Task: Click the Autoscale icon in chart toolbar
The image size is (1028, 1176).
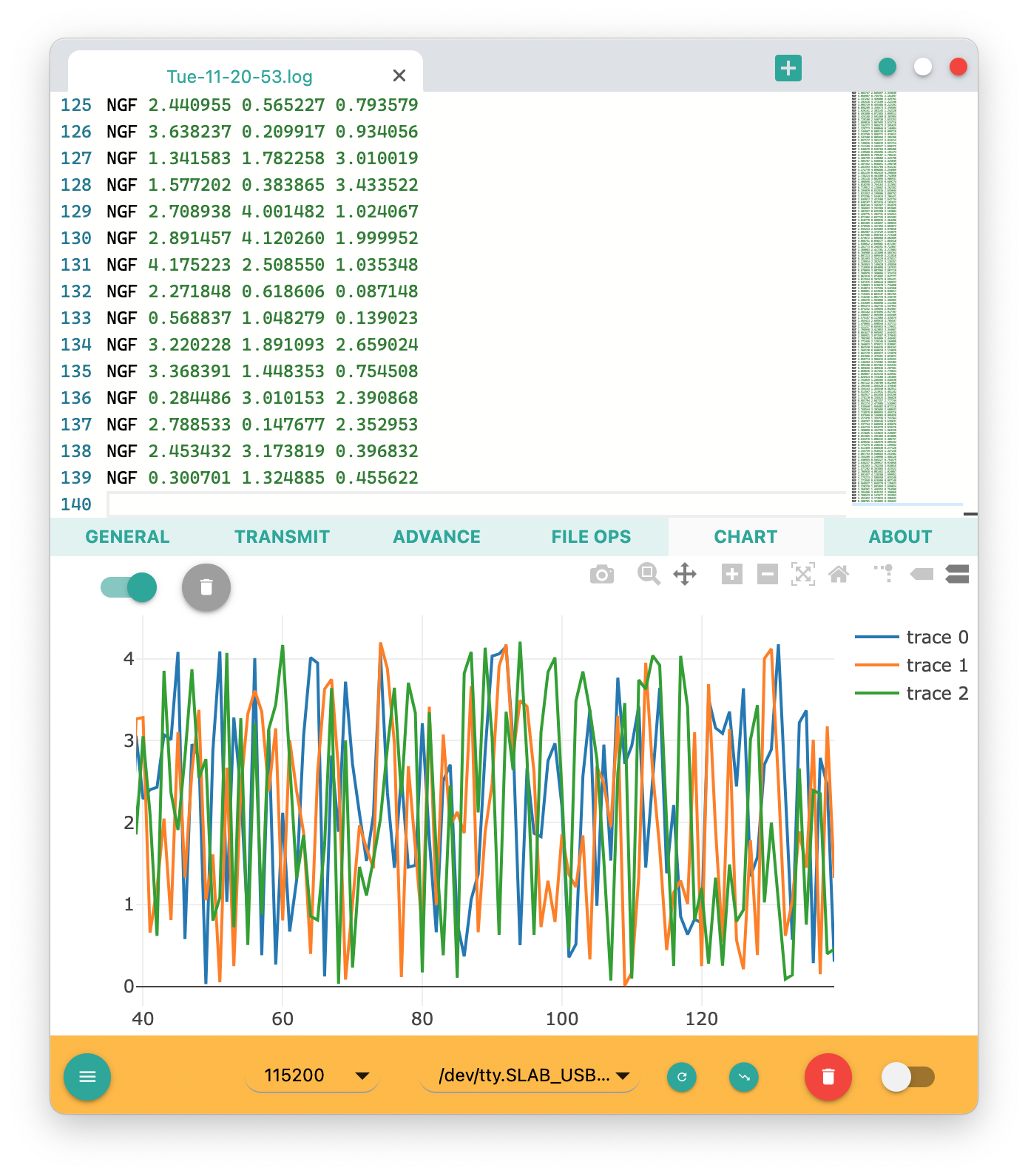Action: [x=803, y=575]
